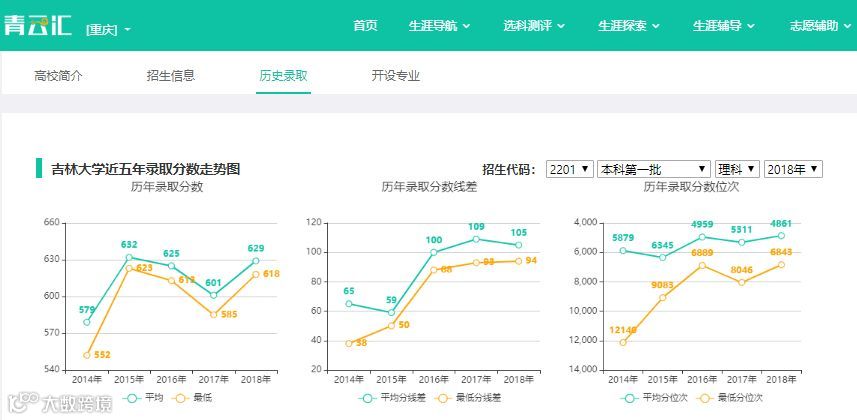The image size is (857, 420).
Task: Click the 100 line-difference point for 2016
Action: click(434, 252)
